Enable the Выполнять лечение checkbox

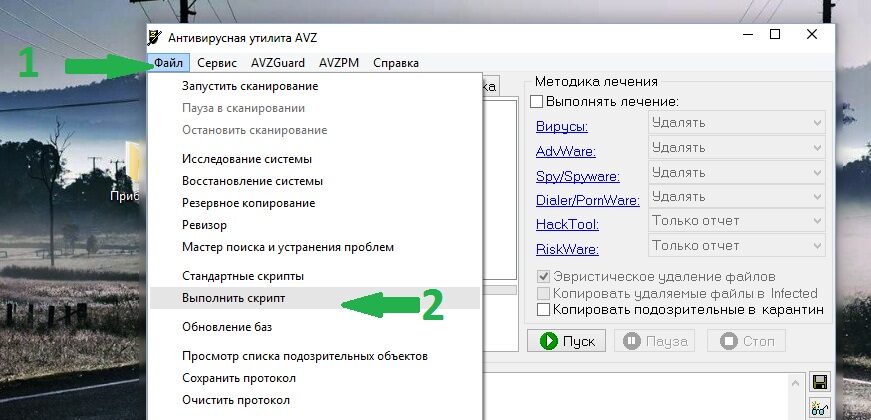[x=536, y=102]
